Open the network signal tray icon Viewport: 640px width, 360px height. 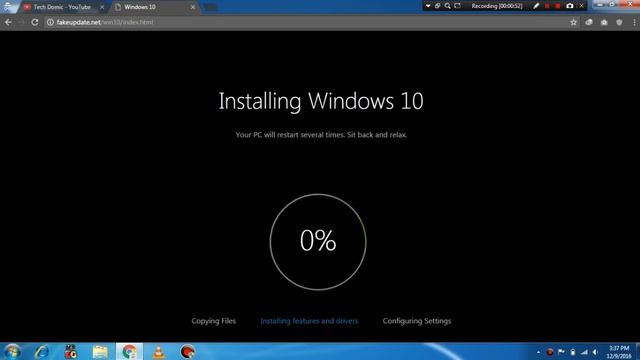coord(584,352)
